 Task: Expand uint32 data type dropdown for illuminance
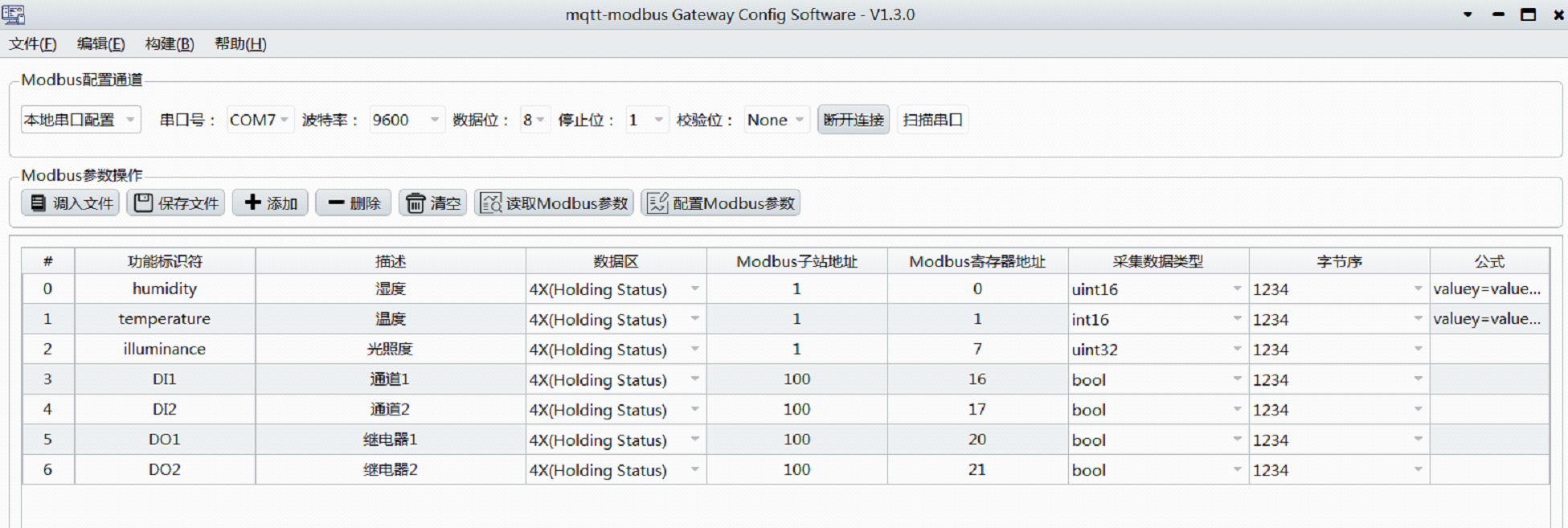tap(1238, 349)
